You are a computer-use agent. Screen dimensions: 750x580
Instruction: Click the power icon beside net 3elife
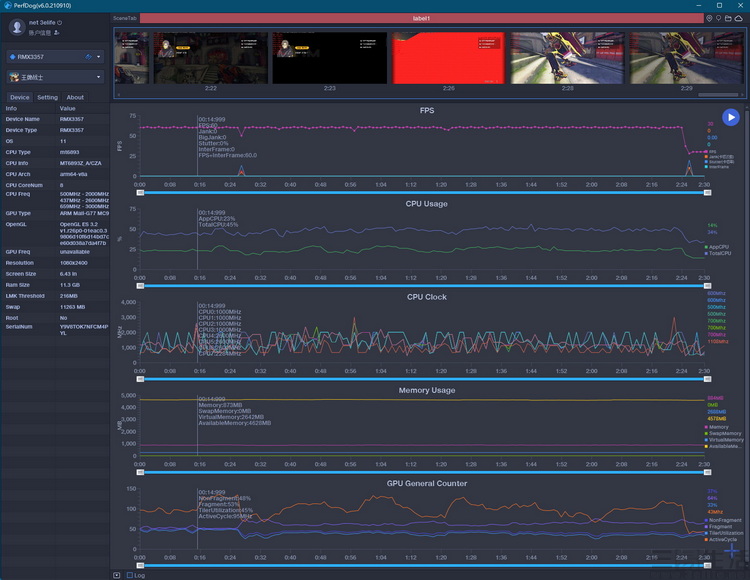coord(60,22)
